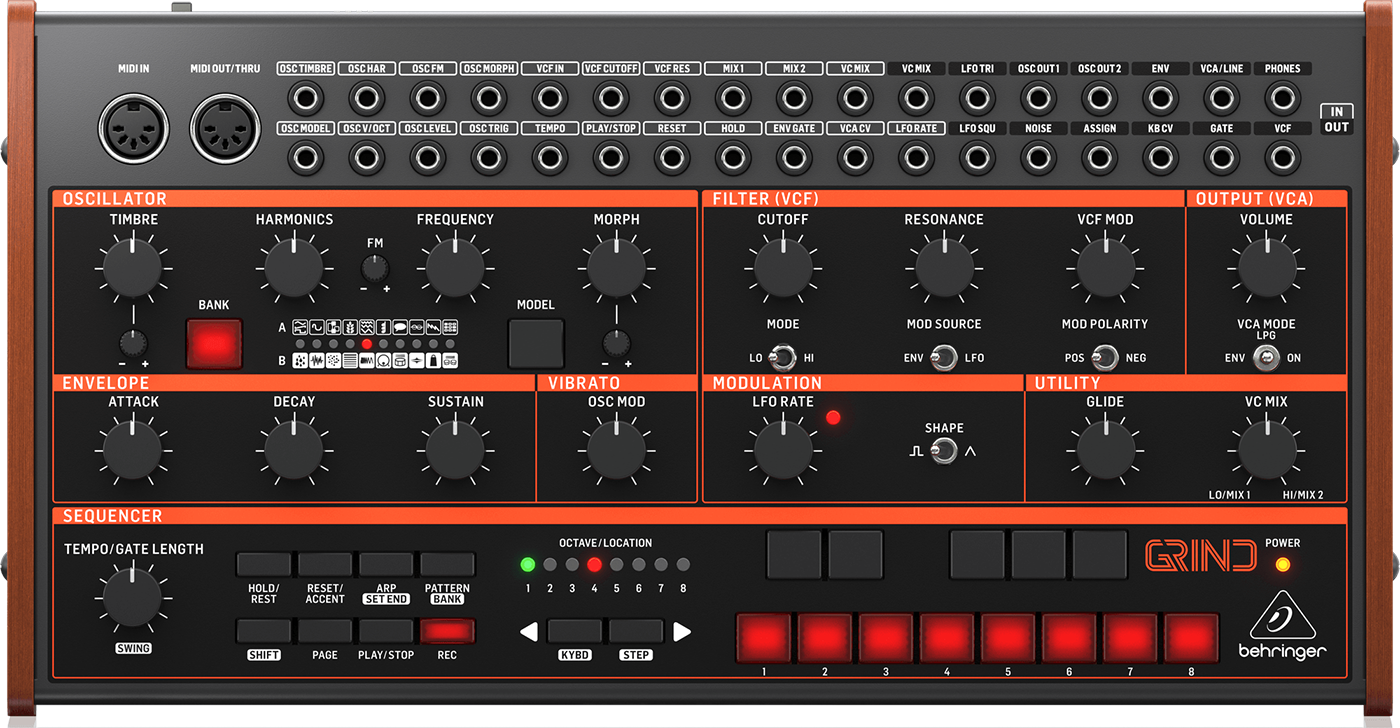1400x728 pixels.
Task: Click the OSC FM patch jack
Action: click(428, 98)
